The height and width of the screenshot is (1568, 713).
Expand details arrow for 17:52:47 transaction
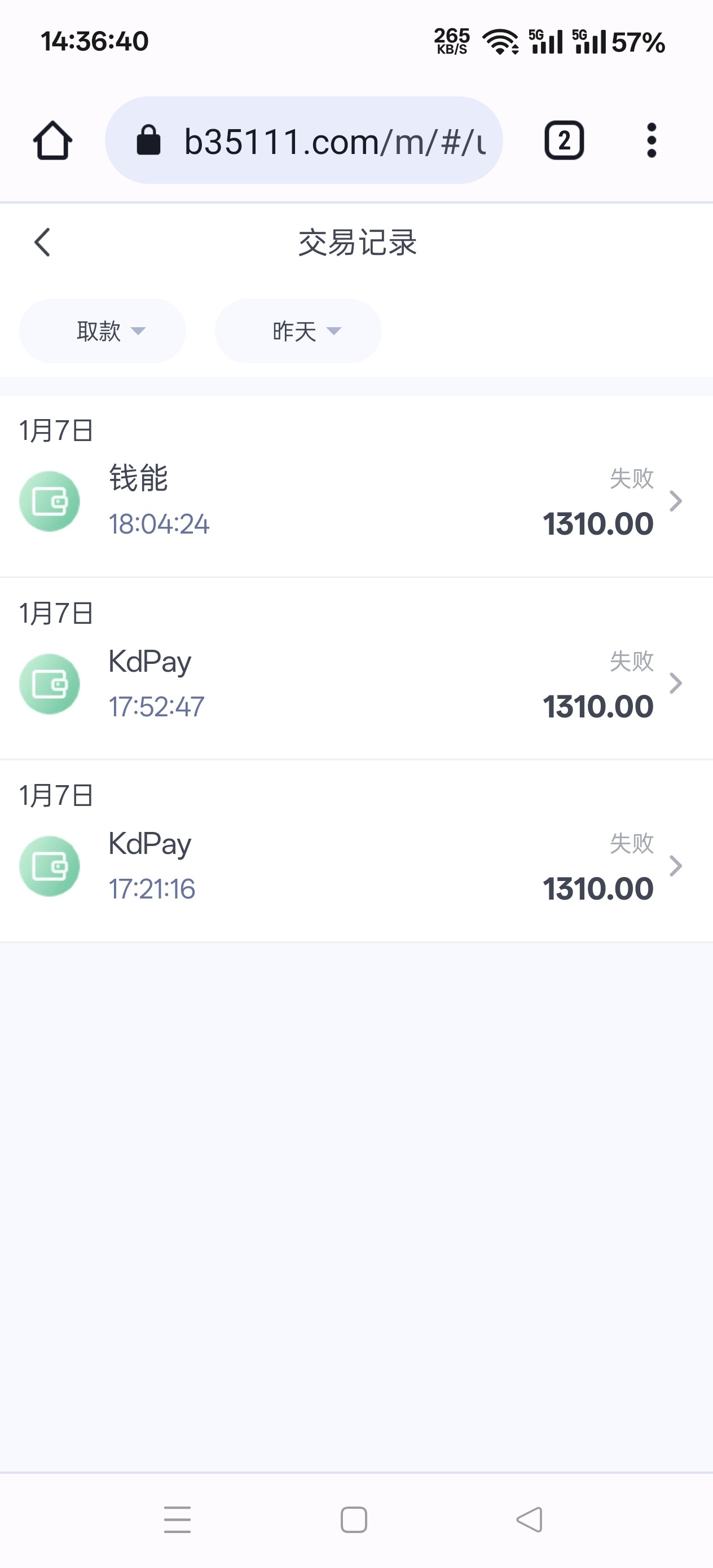tap(675, 684)
